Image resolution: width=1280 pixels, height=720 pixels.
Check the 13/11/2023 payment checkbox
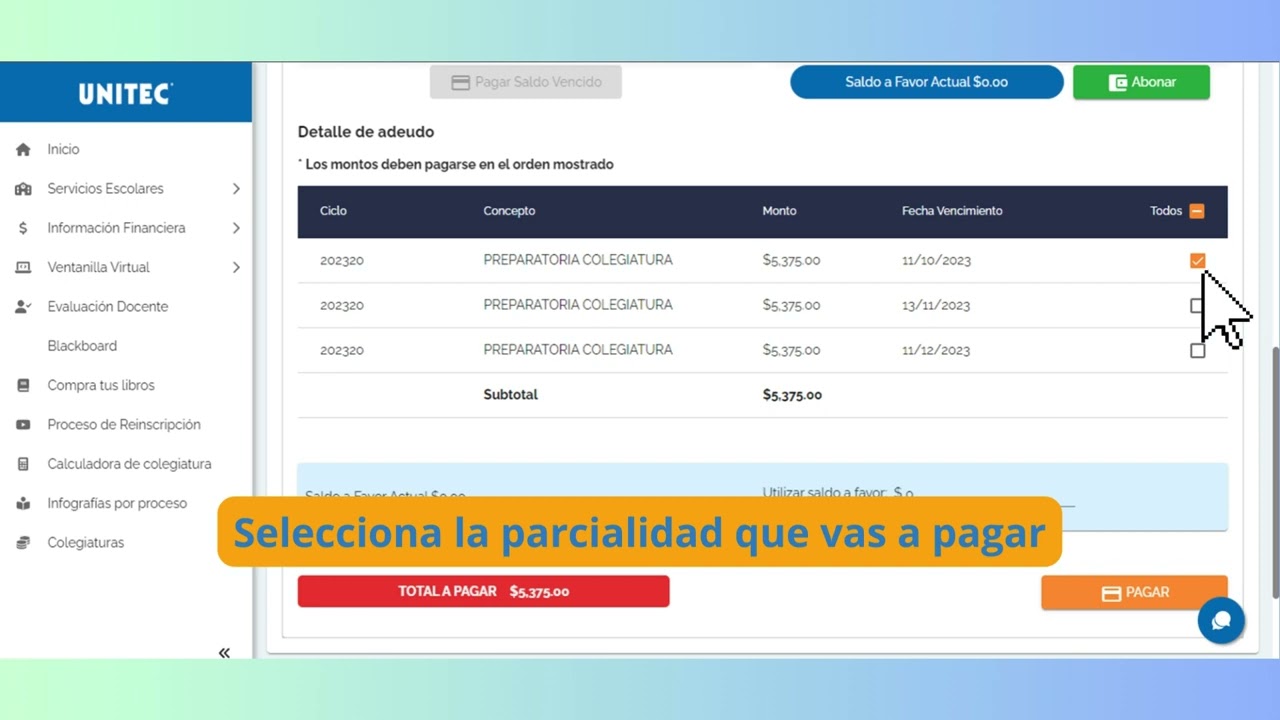pos(1197,306)
